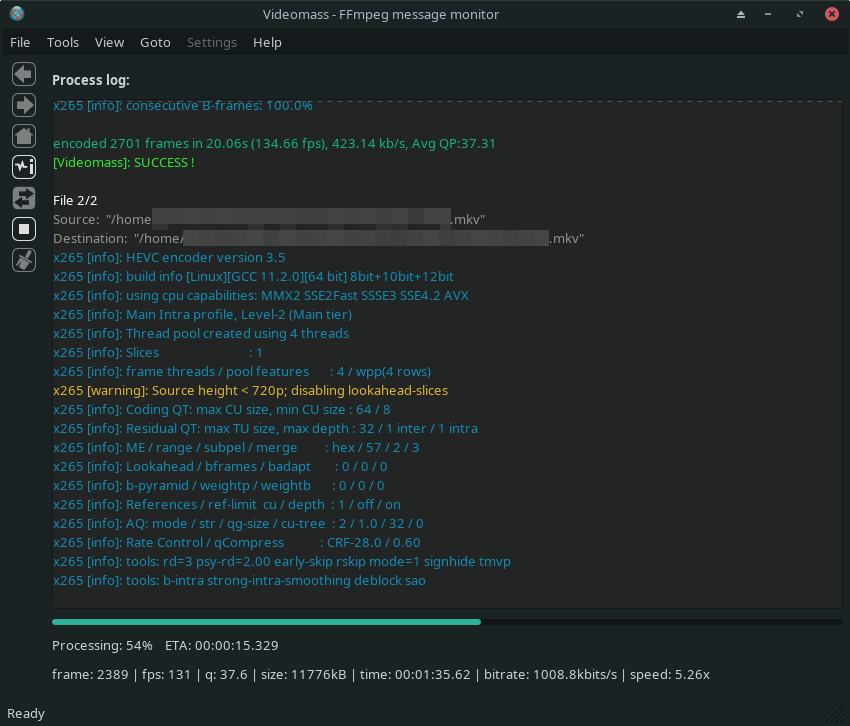Image resolution: width=850 pixels, height=726 pixels.
Task: Click the window resize grip corner
Action: (840, 716)
